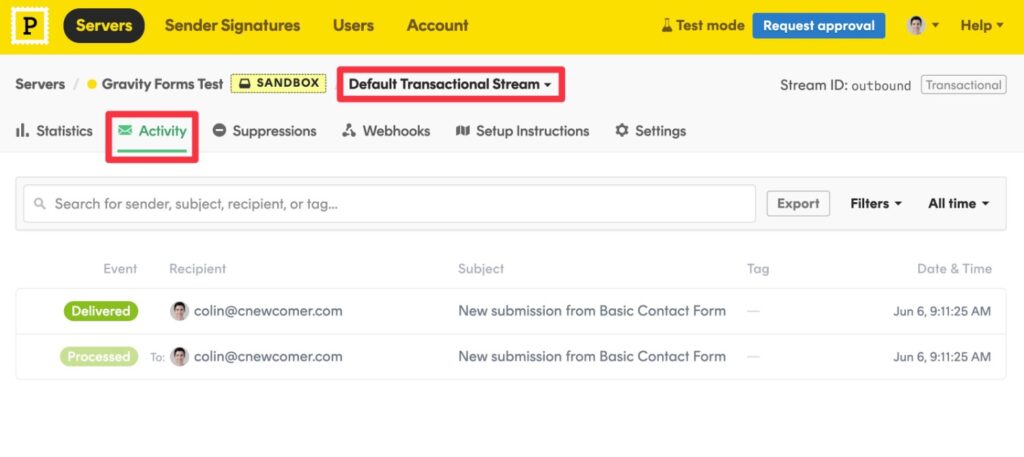Screen dimensions: 1024x457
Task: Select the Activity tab
Action: [152, 131]
